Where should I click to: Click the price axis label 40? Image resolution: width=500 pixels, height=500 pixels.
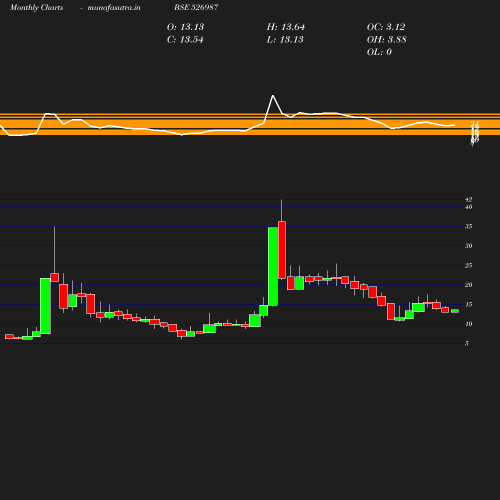click(x=469, y=207)
